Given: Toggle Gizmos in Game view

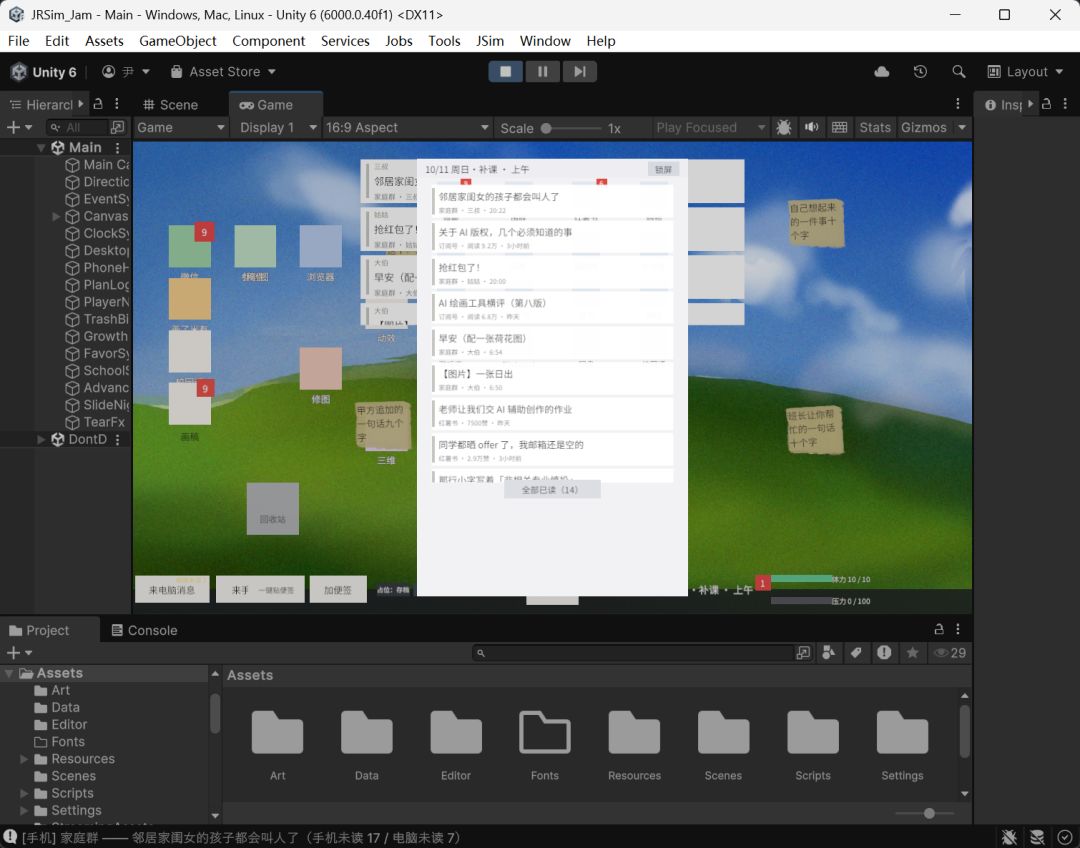Looking at the screenshot, I should (924, 127).
